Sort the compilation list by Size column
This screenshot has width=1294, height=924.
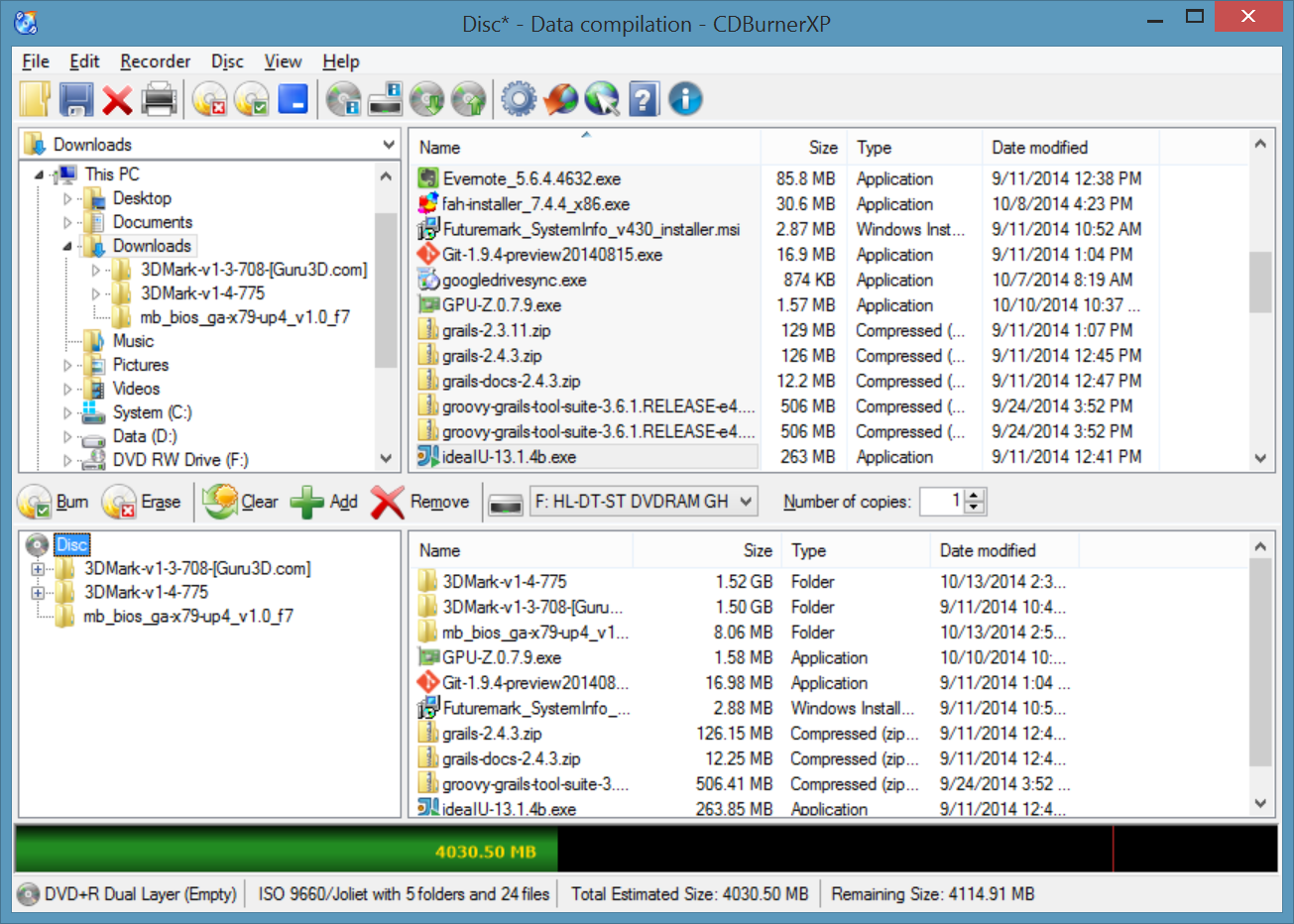[706, 550]
